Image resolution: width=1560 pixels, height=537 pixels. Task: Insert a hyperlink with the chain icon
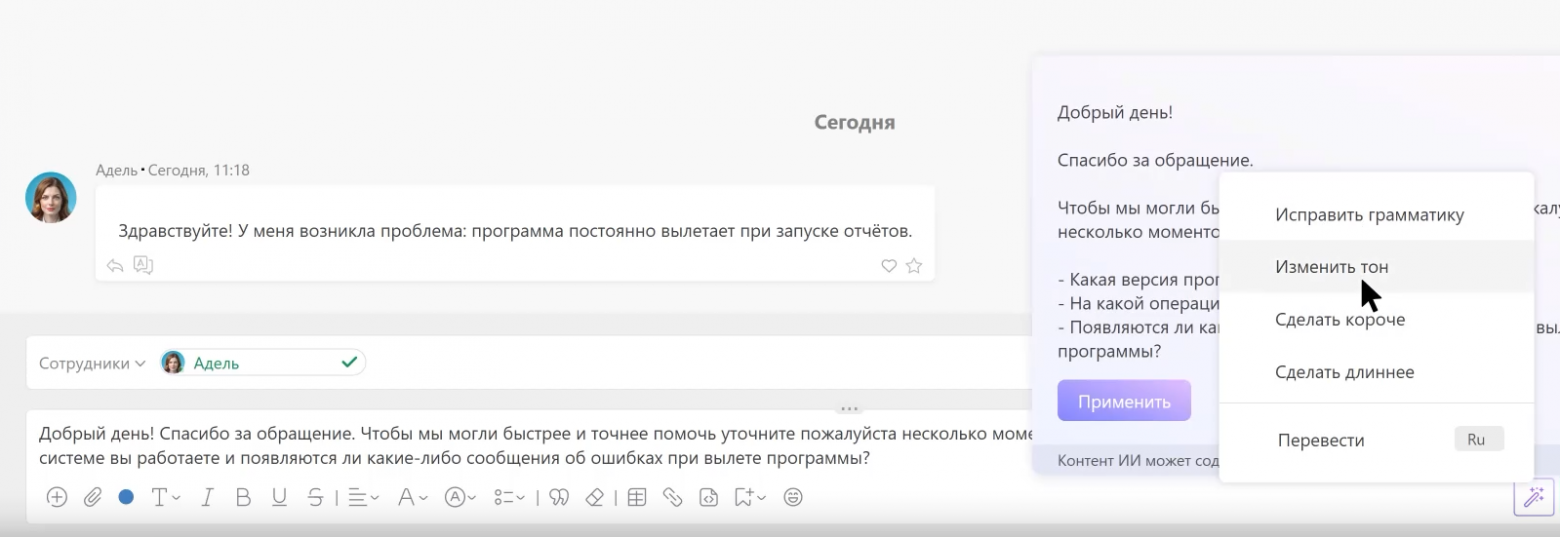(x=673, y=497)
